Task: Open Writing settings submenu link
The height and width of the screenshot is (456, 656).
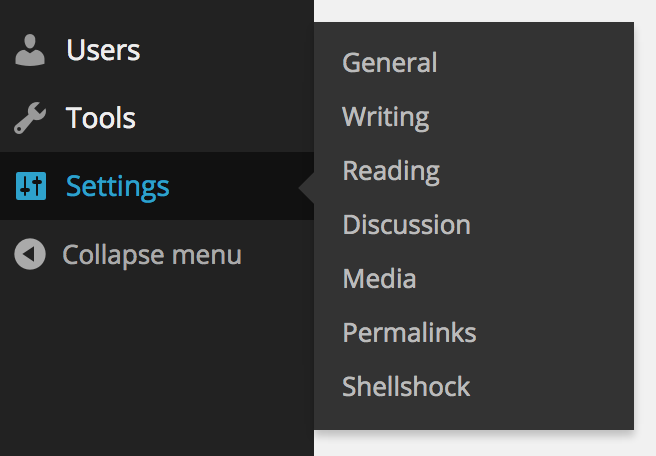Action: 385,117
